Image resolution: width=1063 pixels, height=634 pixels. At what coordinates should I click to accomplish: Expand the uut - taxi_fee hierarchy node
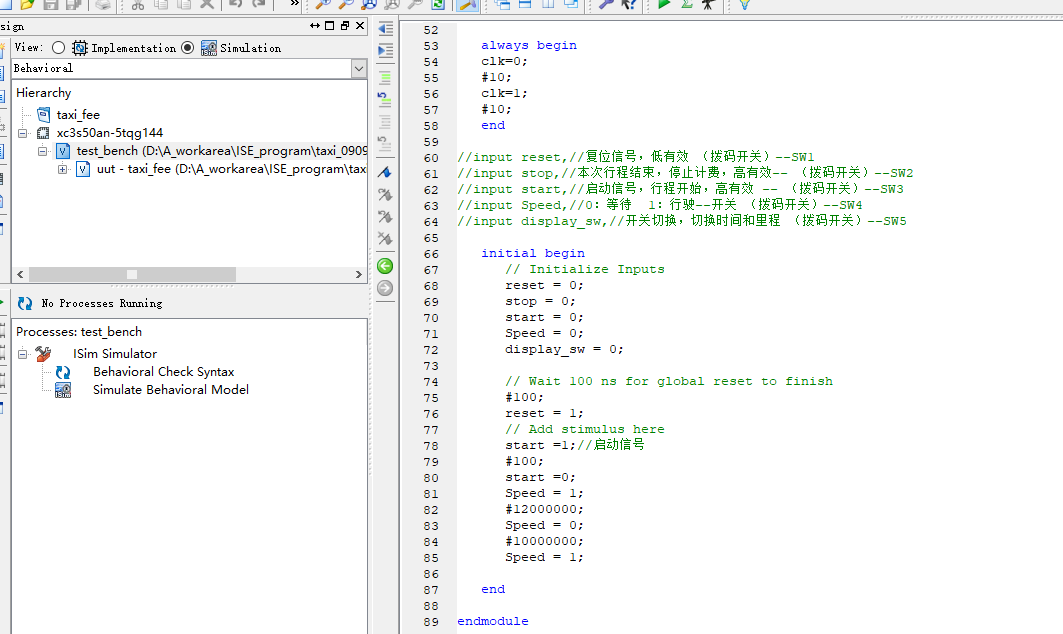(63, 170)
